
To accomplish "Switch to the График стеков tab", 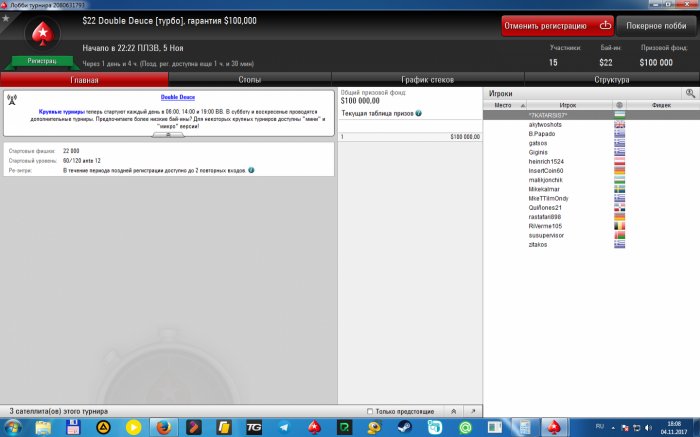I will click(x=427, y=80).
